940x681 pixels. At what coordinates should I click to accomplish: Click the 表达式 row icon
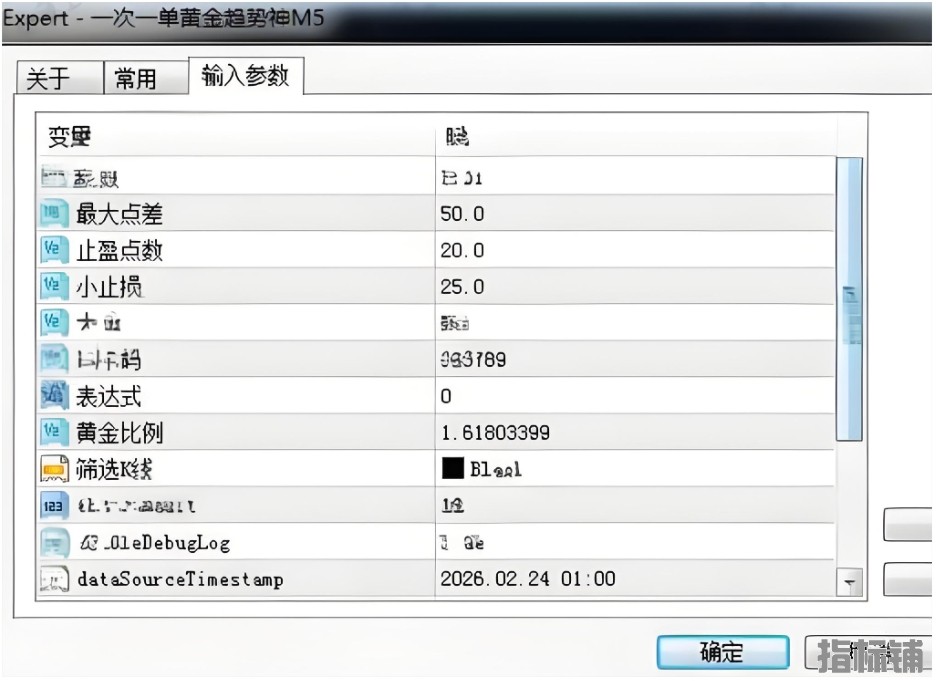pyautogui.click(x=53, y=396)
